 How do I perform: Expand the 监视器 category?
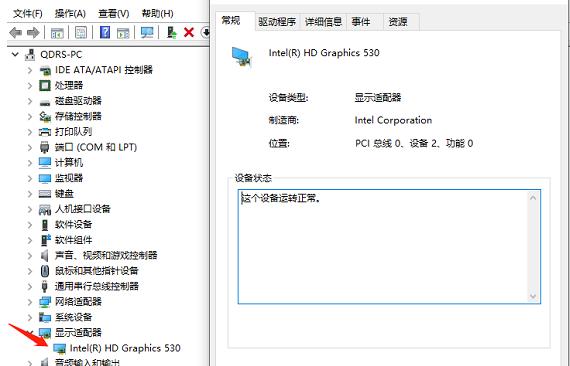pyautogui.click(x=30, y=178)
